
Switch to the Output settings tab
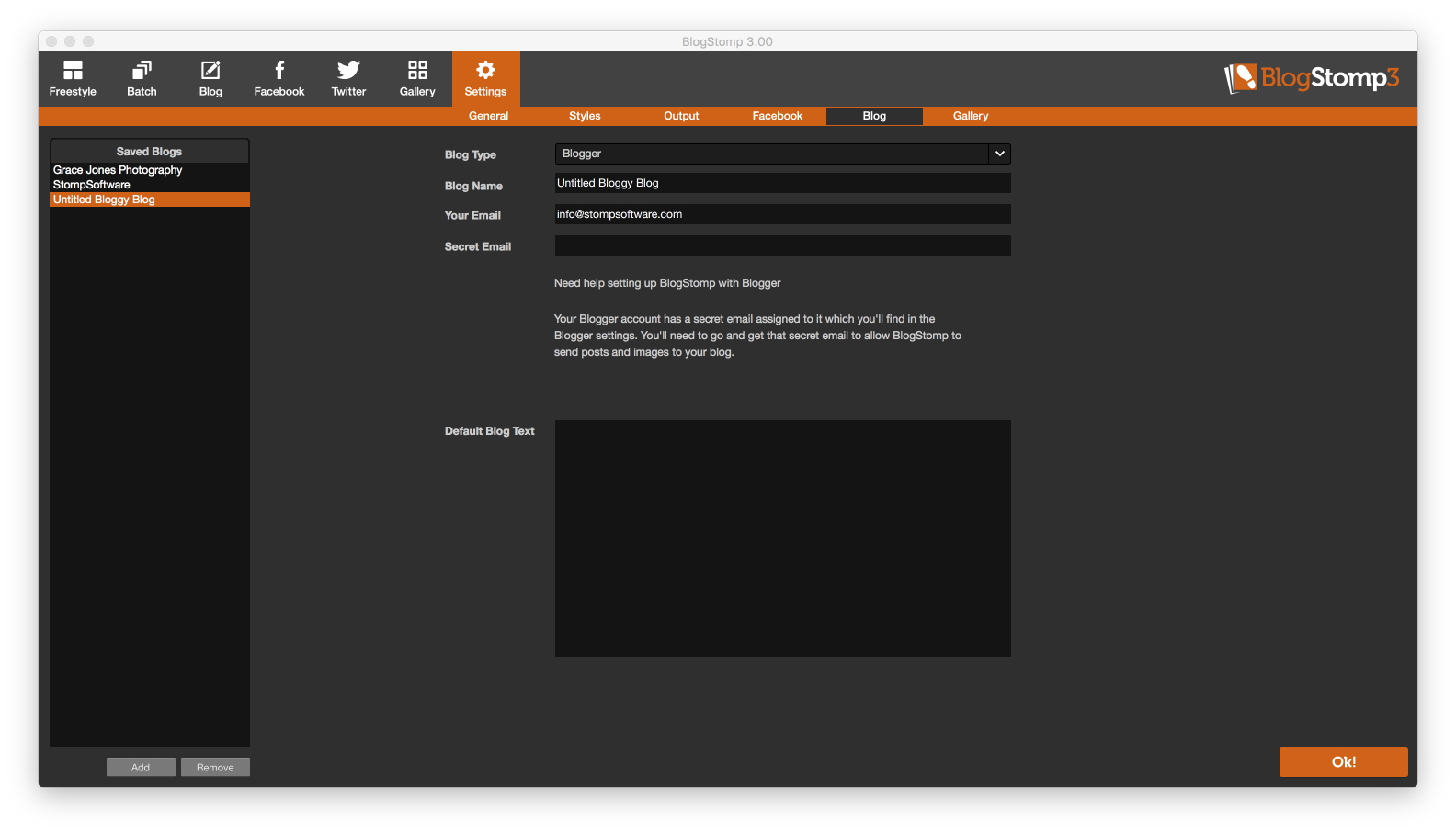point(681,116)
